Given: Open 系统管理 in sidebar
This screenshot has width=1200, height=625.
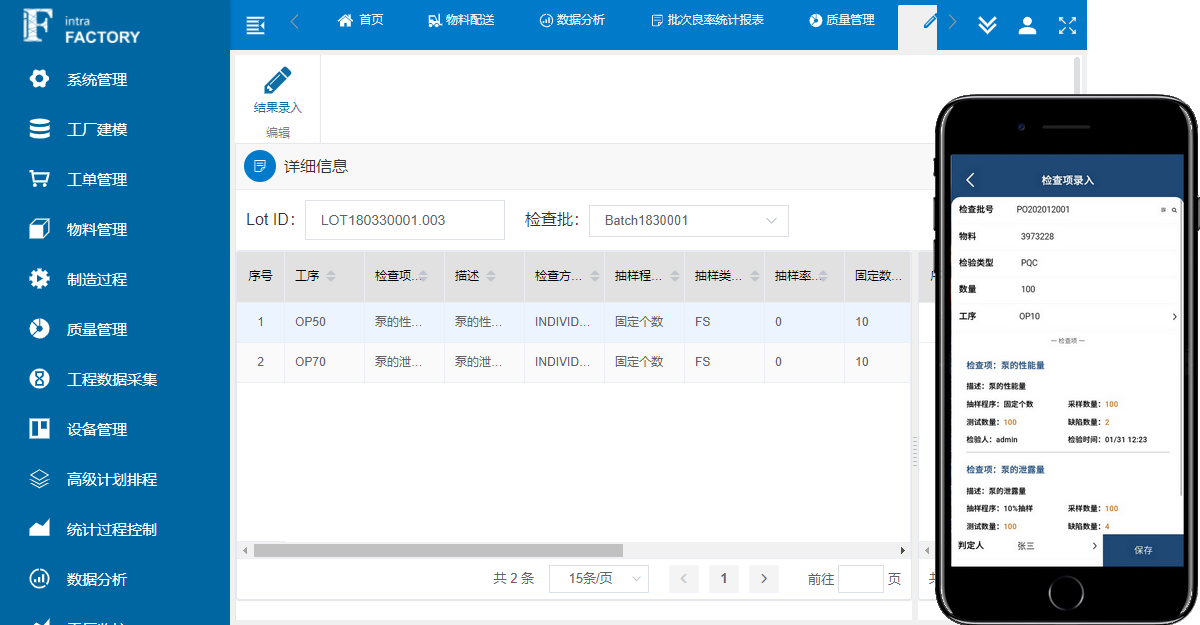Looking at the screenshot, I should [x=97, y=80].
